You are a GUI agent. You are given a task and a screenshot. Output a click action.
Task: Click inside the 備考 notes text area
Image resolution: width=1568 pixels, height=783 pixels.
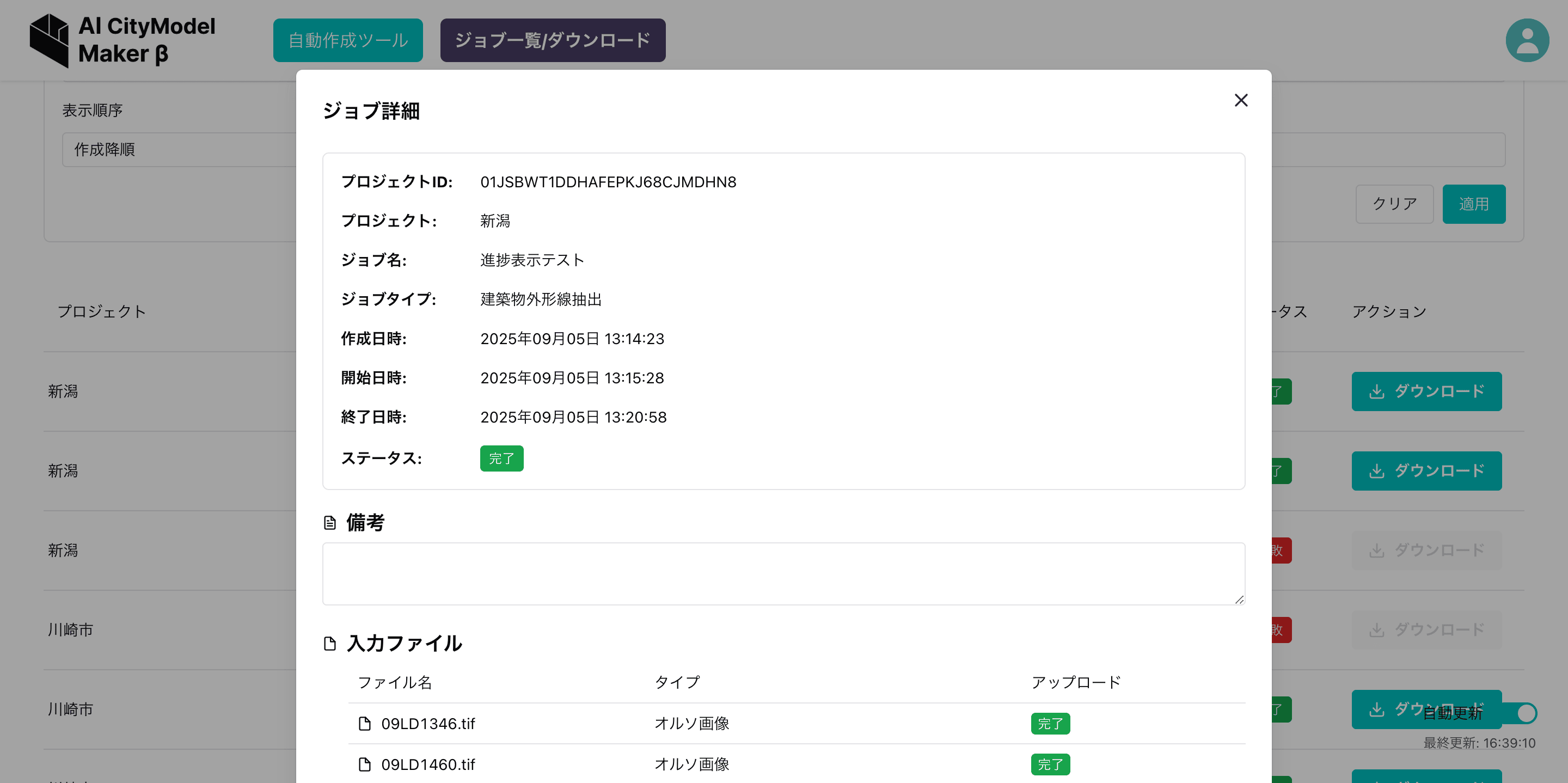783,573
